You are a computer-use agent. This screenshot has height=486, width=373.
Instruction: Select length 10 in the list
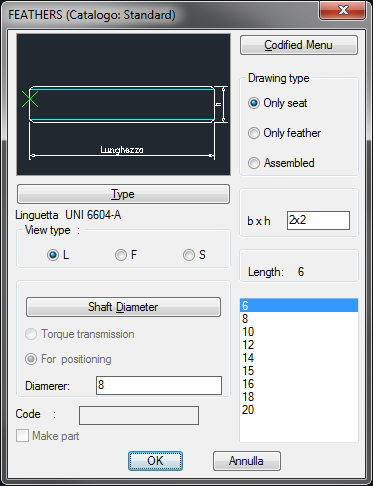coord(299,332)
